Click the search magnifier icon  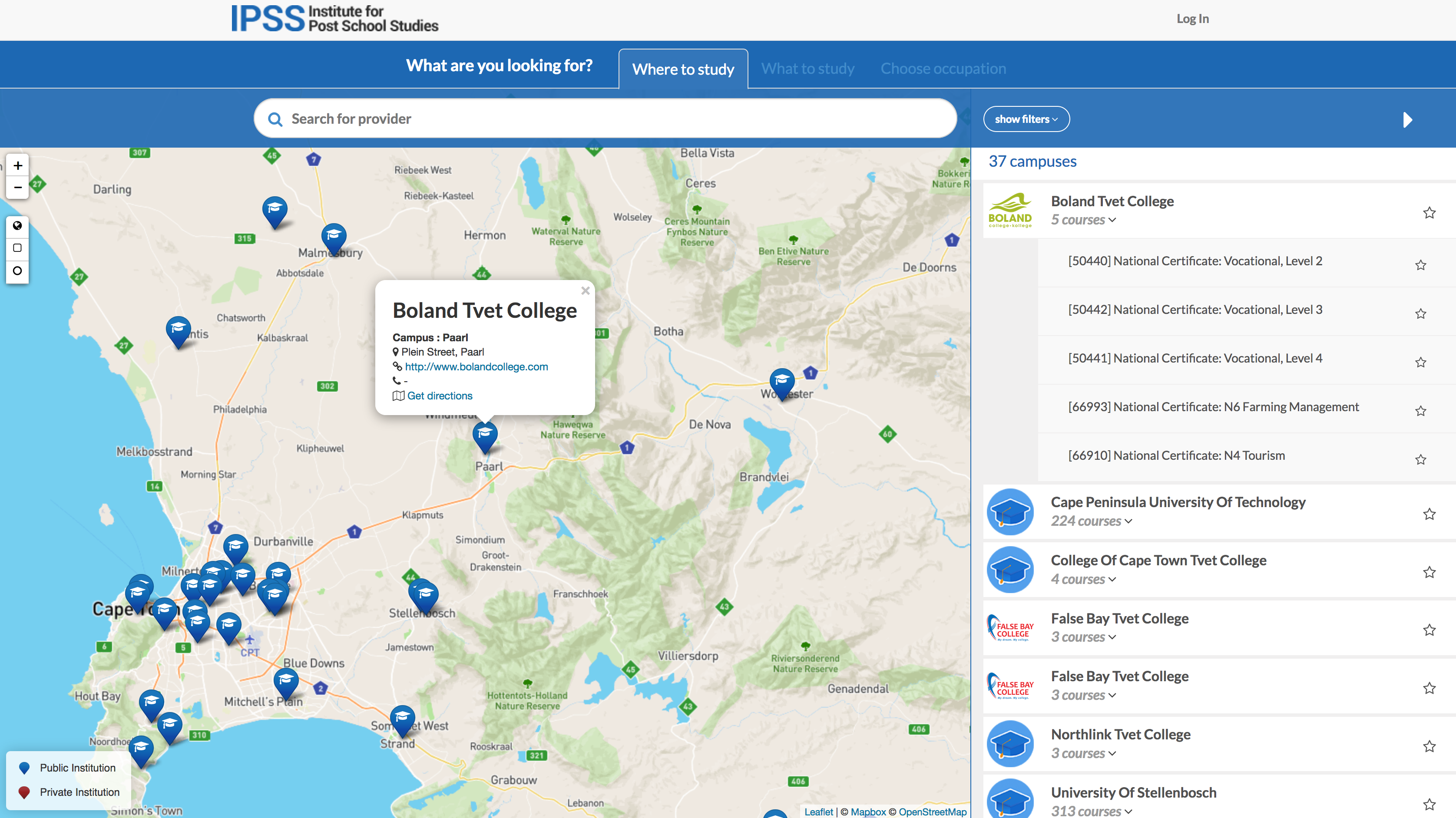click(x=275, y=119)
